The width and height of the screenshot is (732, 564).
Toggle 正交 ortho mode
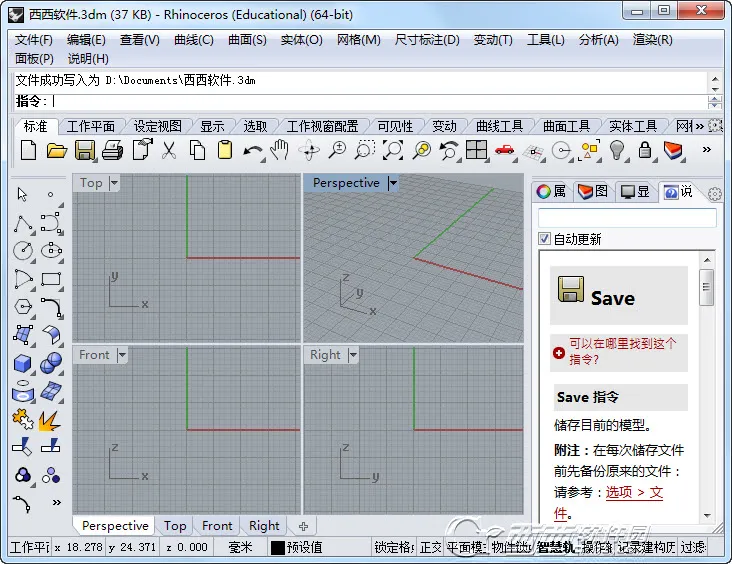(x=430, y=547)
